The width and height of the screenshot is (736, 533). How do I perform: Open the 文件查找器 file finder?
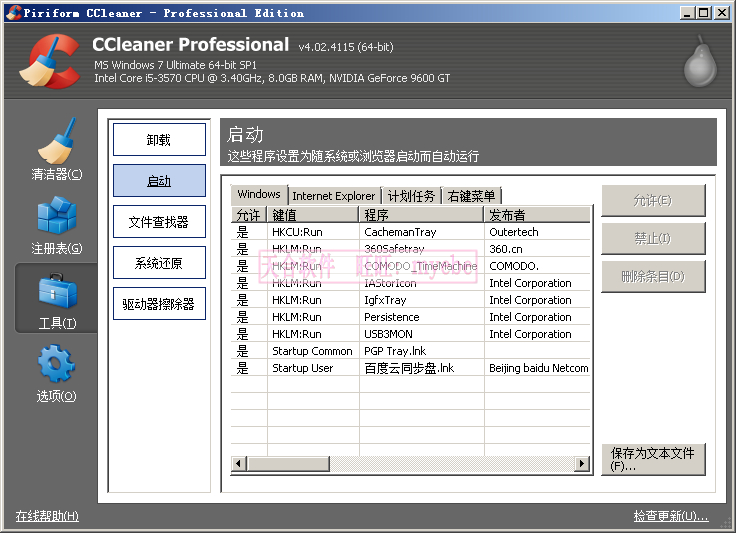[x=159, y=221]
